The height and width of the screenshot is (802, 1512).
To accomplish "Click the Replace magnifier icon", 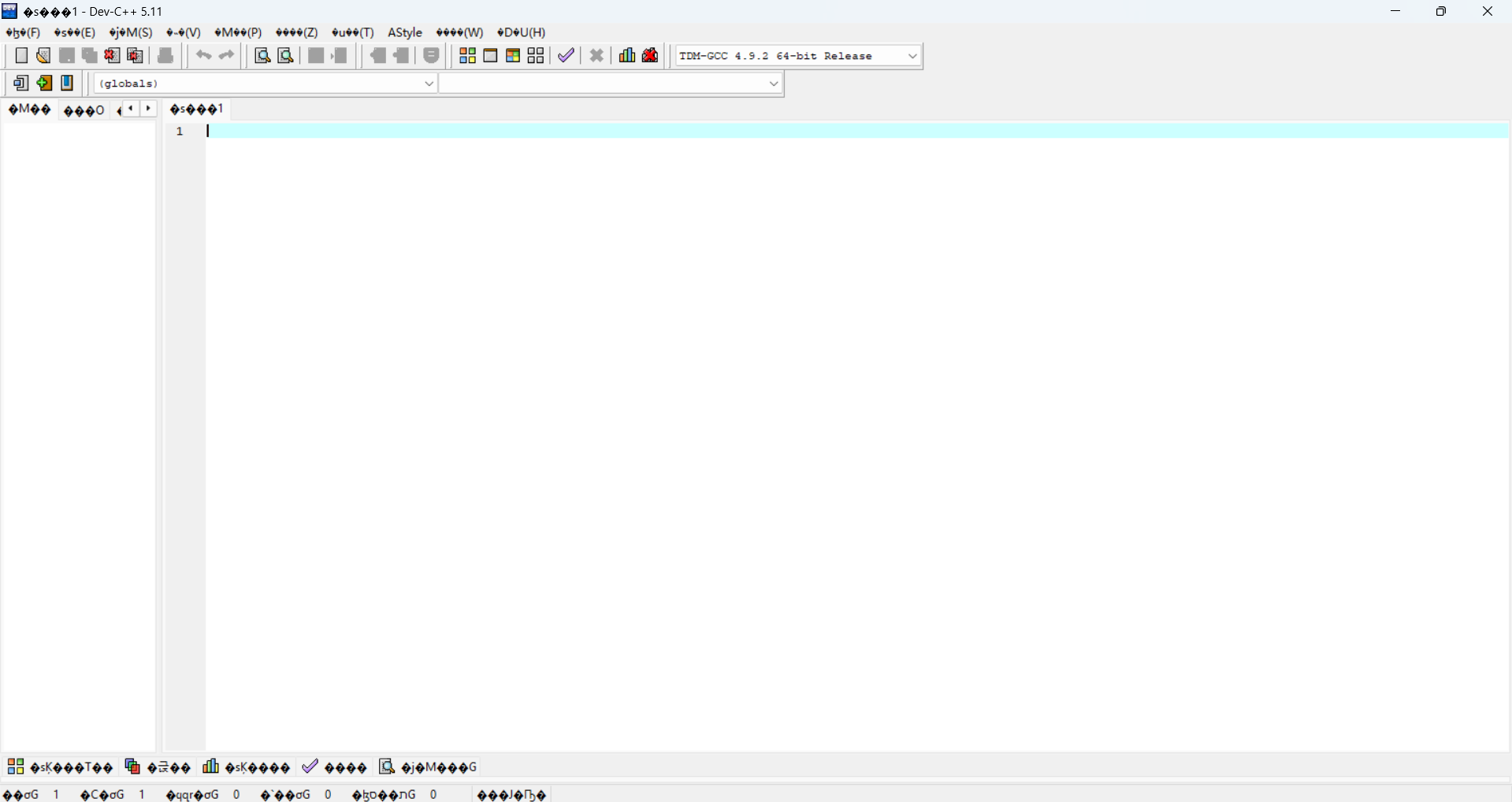I will point(286,55).
